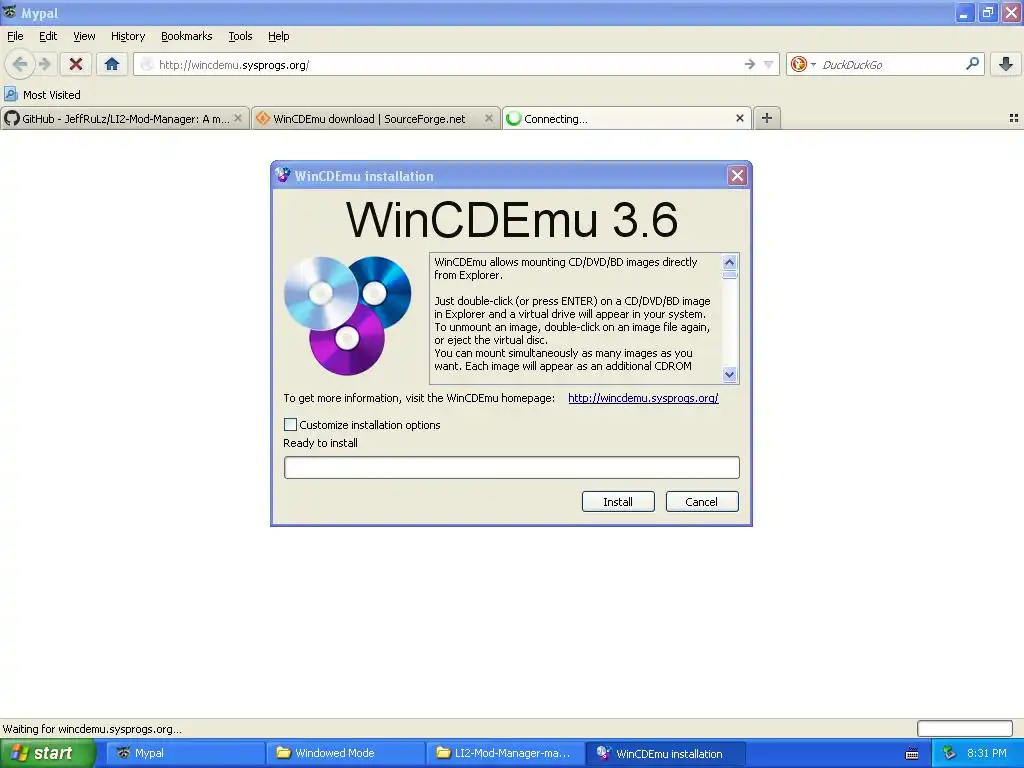Click the search magnifier icon
1024x768 pixels.
[x=972, y=63]
